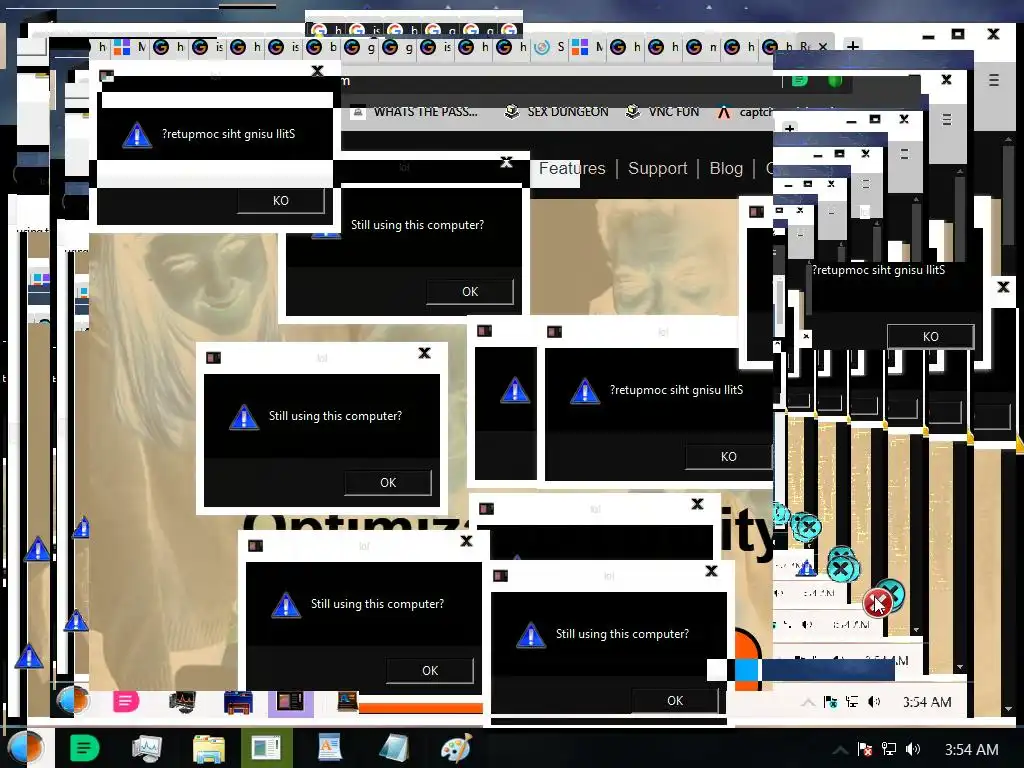Open the blue folder icon on the nested taskbar

238,703
